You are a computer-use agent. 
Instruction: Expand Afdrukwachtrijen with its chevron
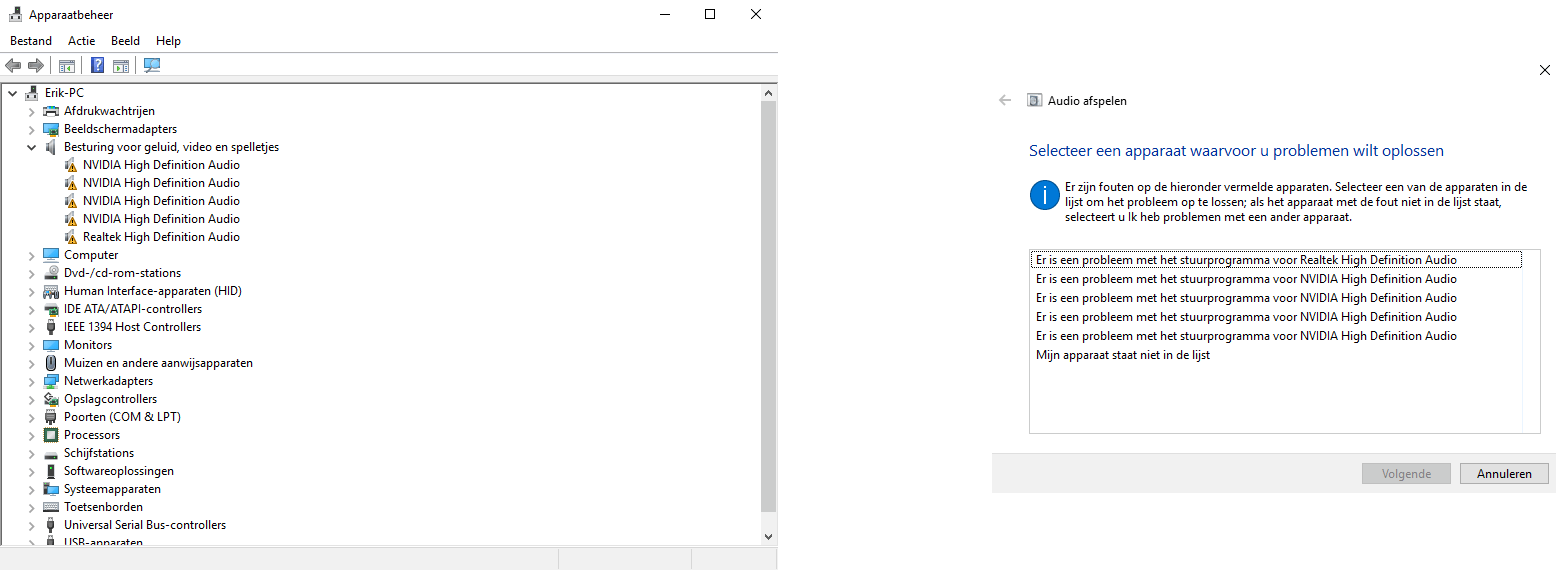(31, 111)
